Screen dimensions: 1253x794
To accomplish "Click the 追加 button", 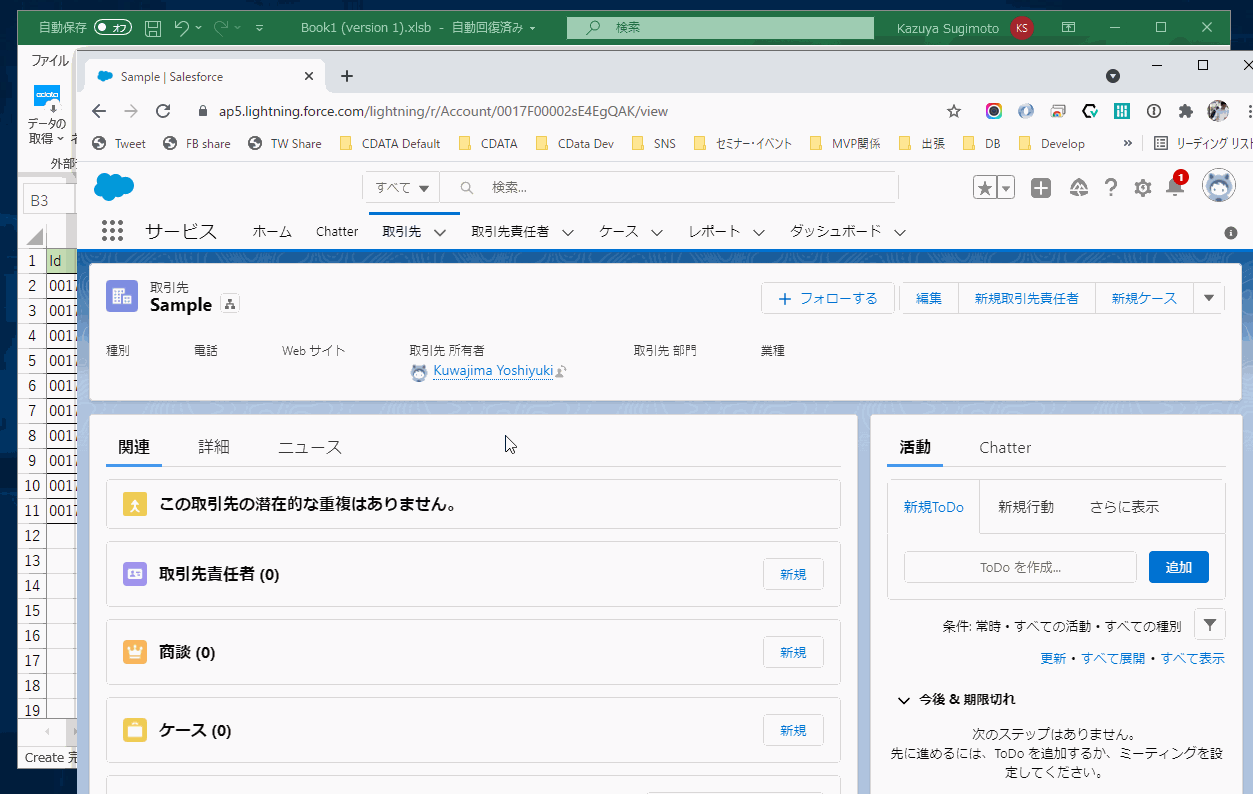I will [1179, 567].
